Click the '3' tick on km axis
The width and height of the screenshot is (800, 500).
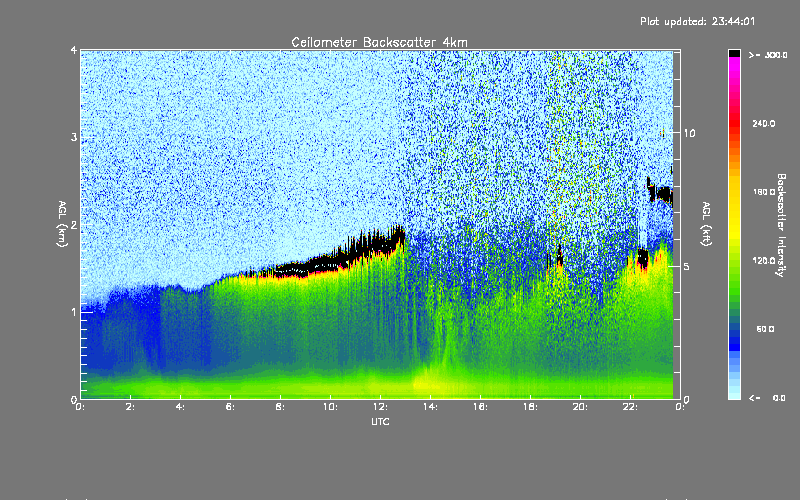click(74, 137)
